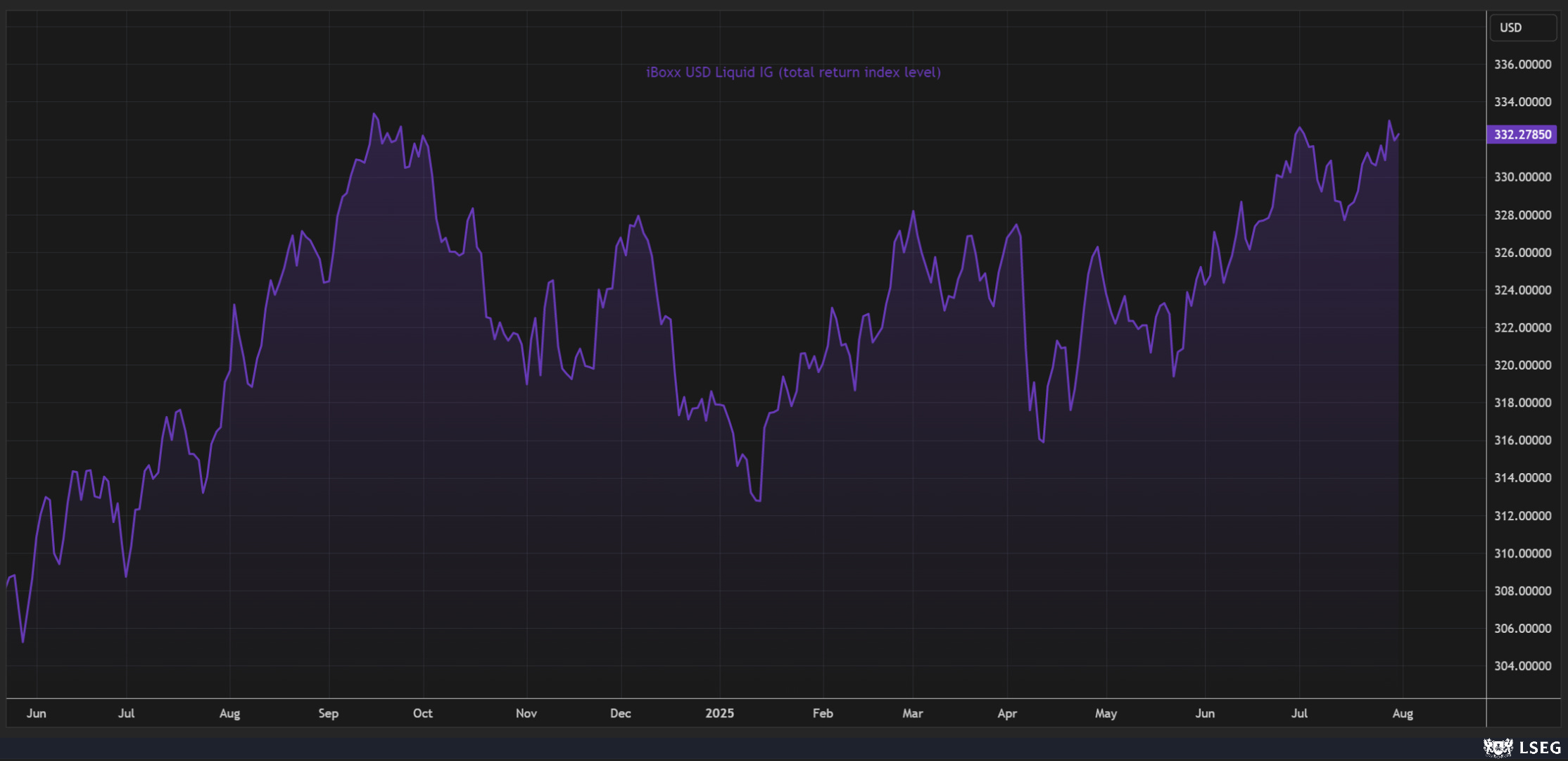Click the Apr label on time axis
1568x761 pixels.
[1006, 713]
